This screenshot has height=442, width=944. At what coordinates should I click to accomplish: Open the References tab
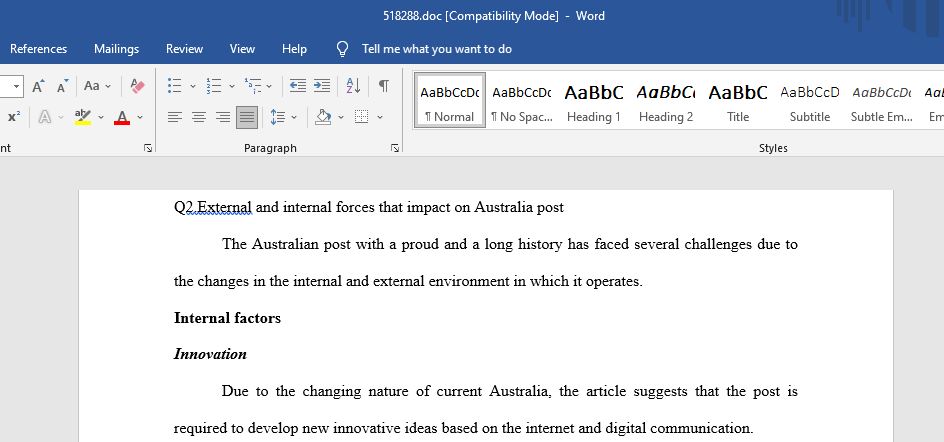[x=39, y=49]
